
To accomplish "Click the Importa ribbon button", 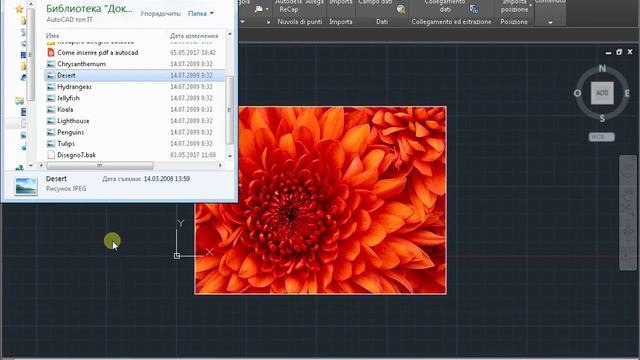I will (x=341, y=3).
